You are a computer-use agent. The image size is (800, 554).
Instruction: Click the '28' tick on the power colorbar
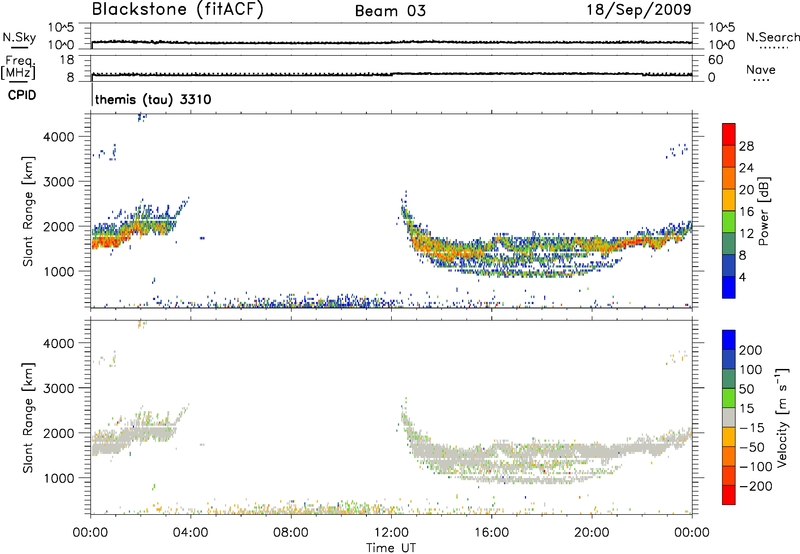point(746,146)
